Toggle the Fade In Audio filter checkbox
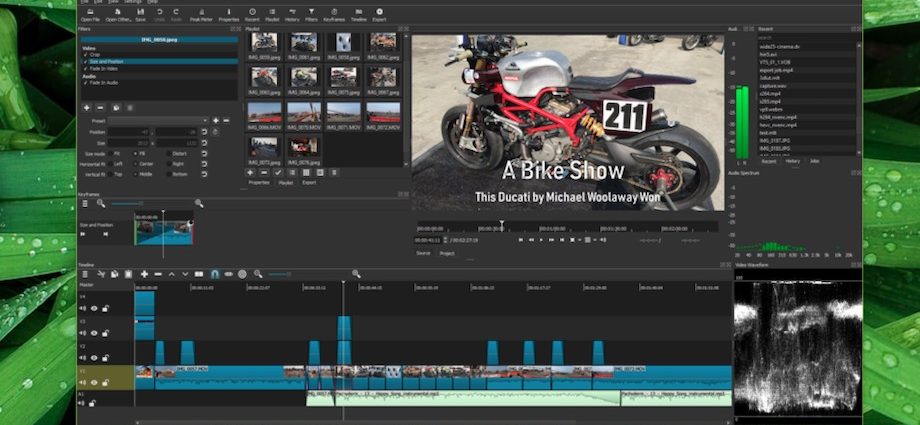 pos(86,83)
